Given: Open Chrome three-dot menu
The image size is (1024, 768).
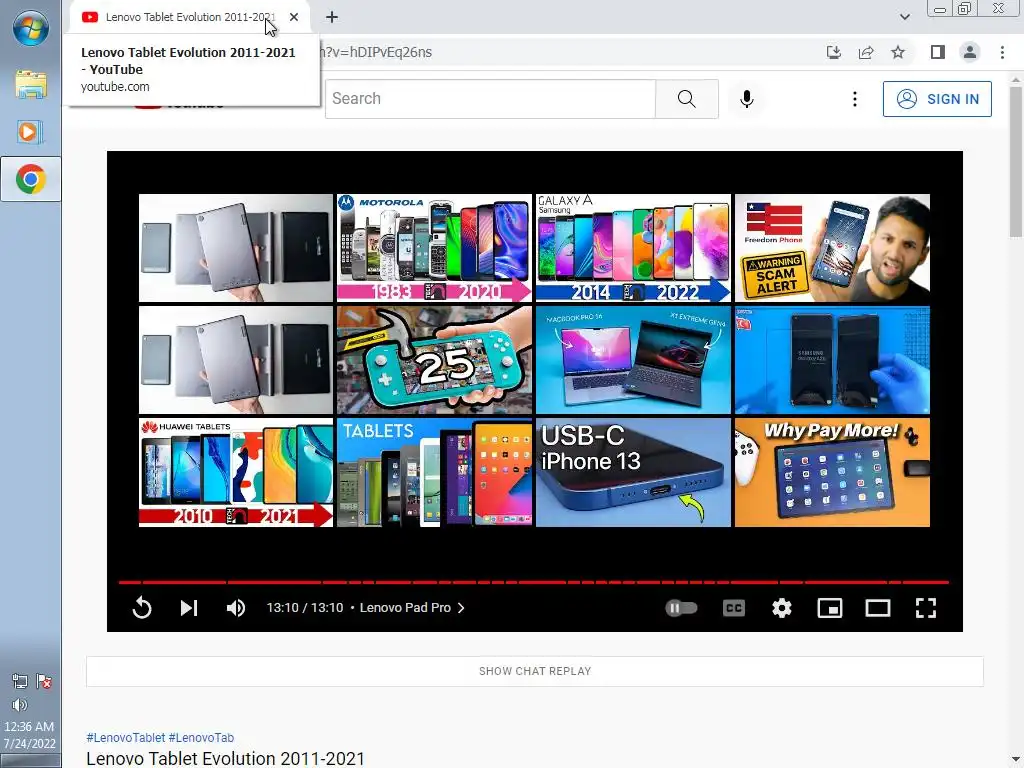Looking at the screenshot, I should click(1002, 52).
